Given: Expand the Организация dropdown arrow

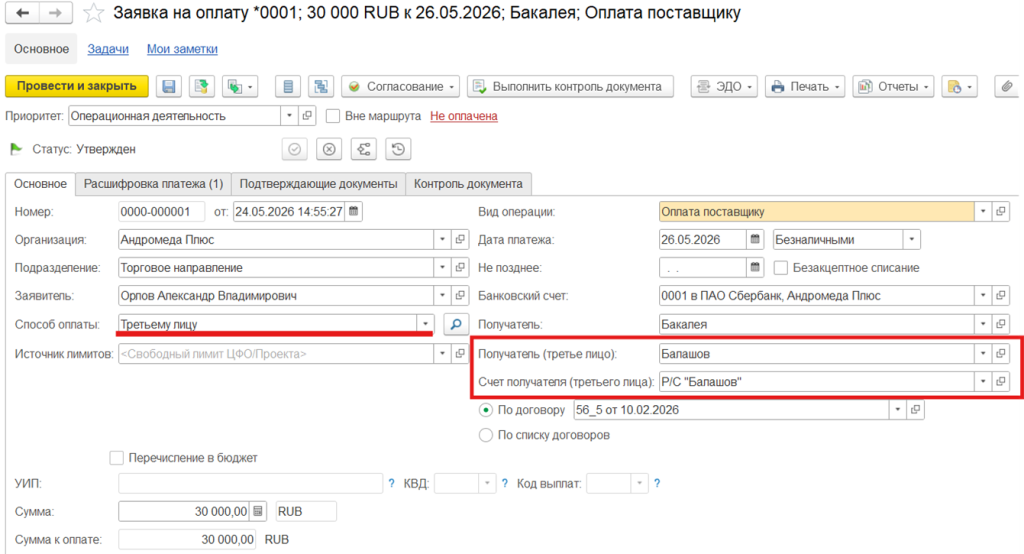Looking at the screenshot, I should click(442, 239).
